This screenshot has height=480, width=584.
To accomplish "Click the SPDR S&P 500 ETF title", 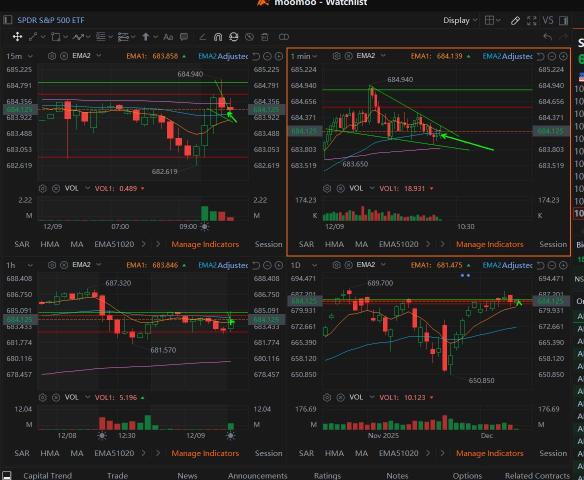I will click(51, 20).
